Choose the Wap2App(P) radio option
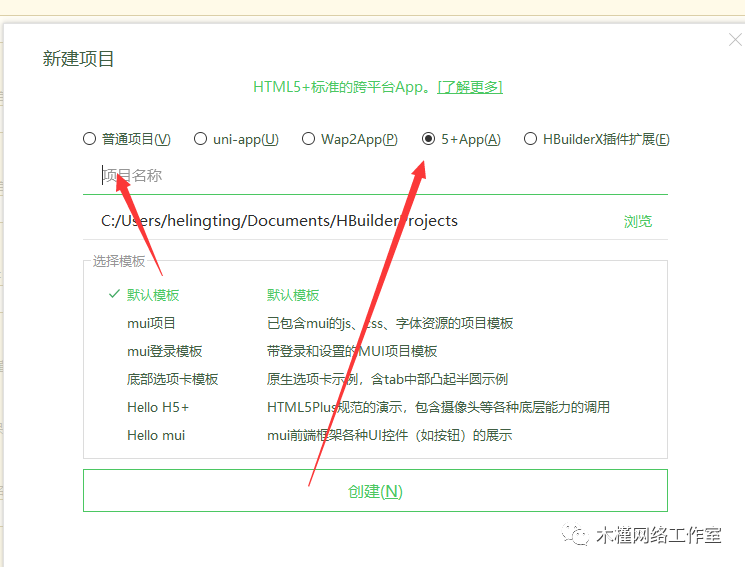This screenshot has width=745, height=567. 308,139
